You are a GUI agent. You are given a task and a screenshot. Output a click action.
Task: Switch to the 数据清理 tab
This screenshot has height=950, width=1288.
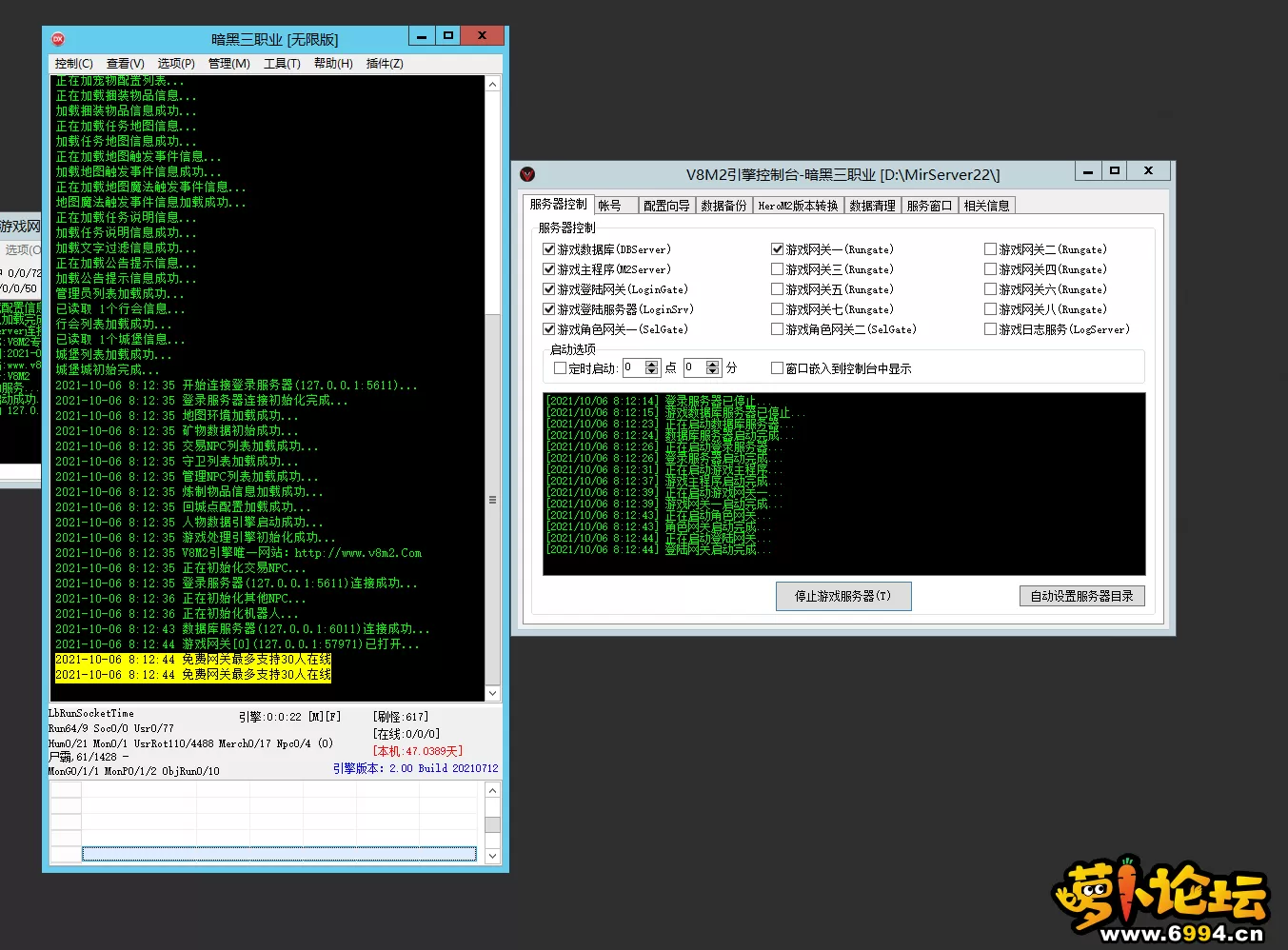coord(873,206)
